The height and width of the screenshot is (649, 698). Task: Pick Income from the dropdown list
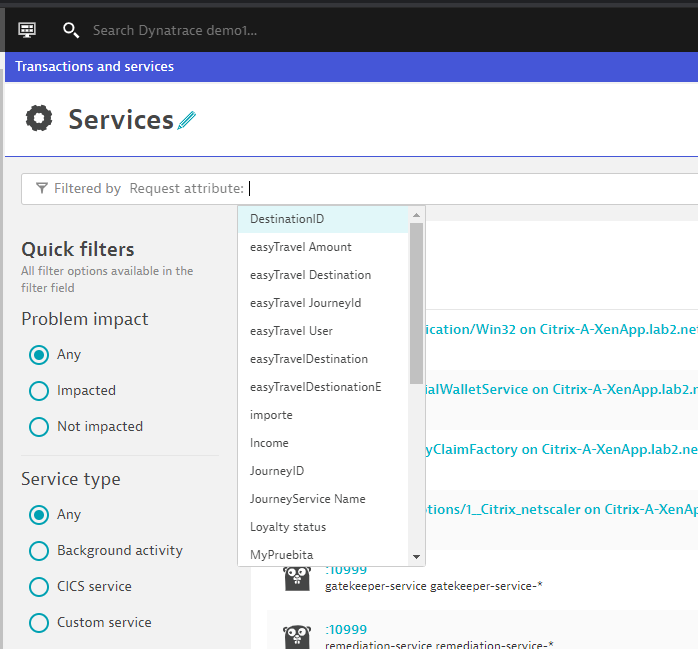click(x=323, y=443)
